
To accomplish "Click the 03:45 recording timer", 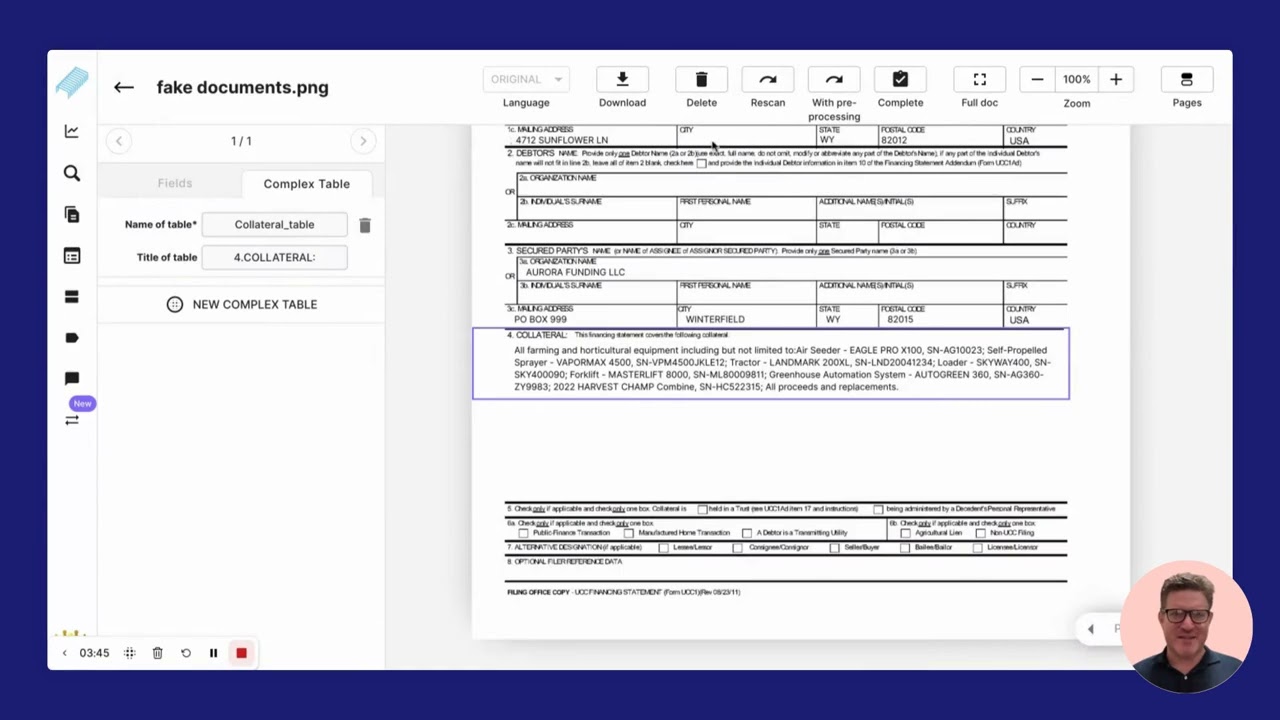I will tap(94, 653).
